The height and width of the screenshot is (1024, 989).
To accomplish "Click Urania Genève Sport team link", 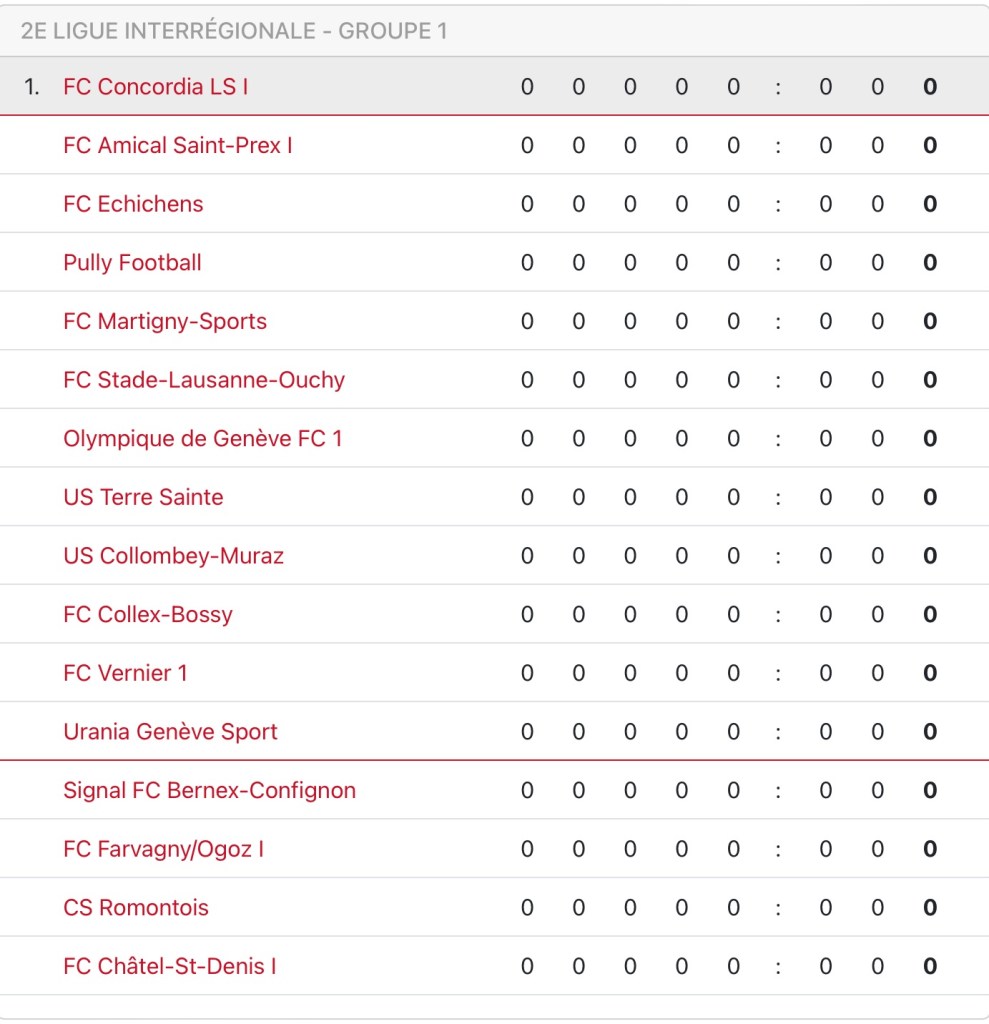I will [x=170, y=732].
